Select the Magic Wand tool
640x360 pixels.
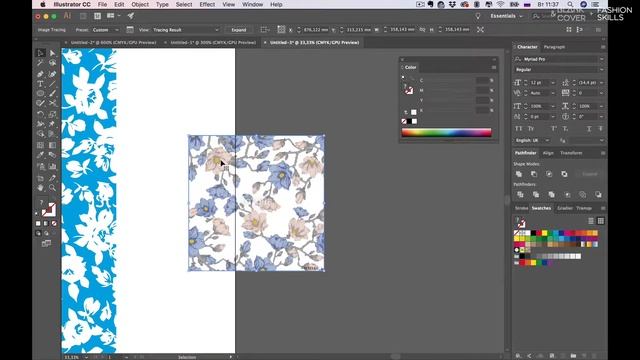pyautogui.click(x=40, y=63)
